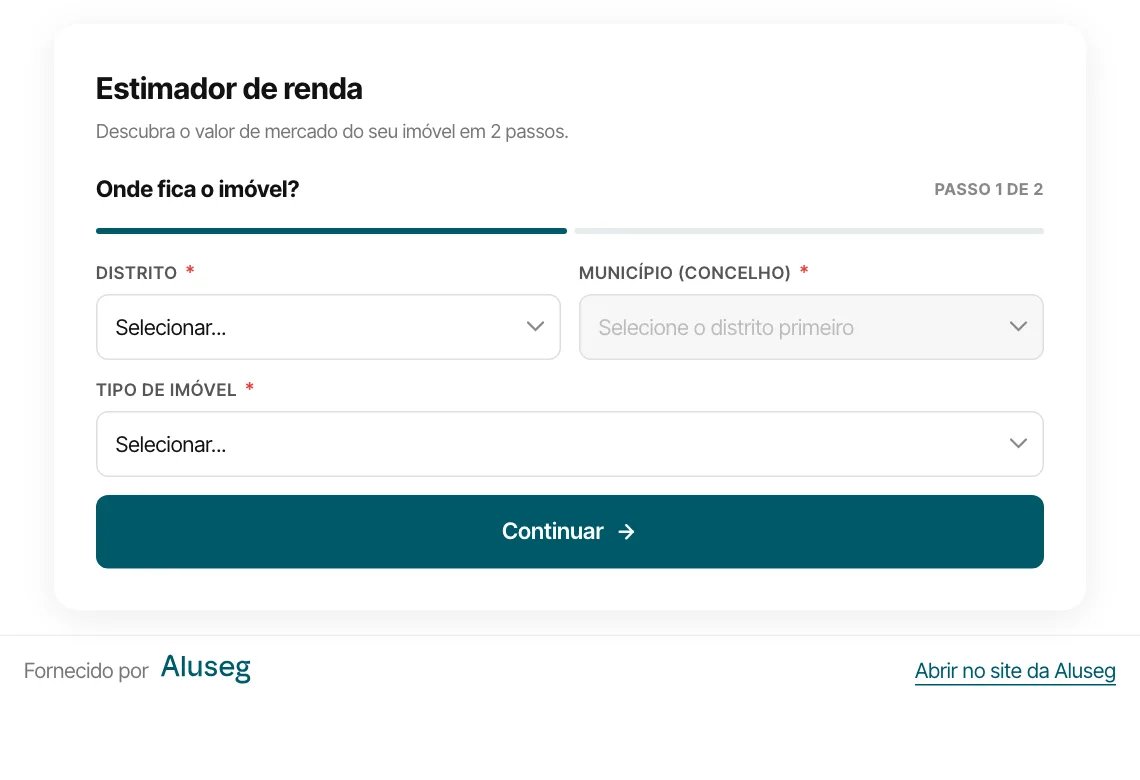Click the Estimador de renda heading
1140x780 pixels.
229,89
